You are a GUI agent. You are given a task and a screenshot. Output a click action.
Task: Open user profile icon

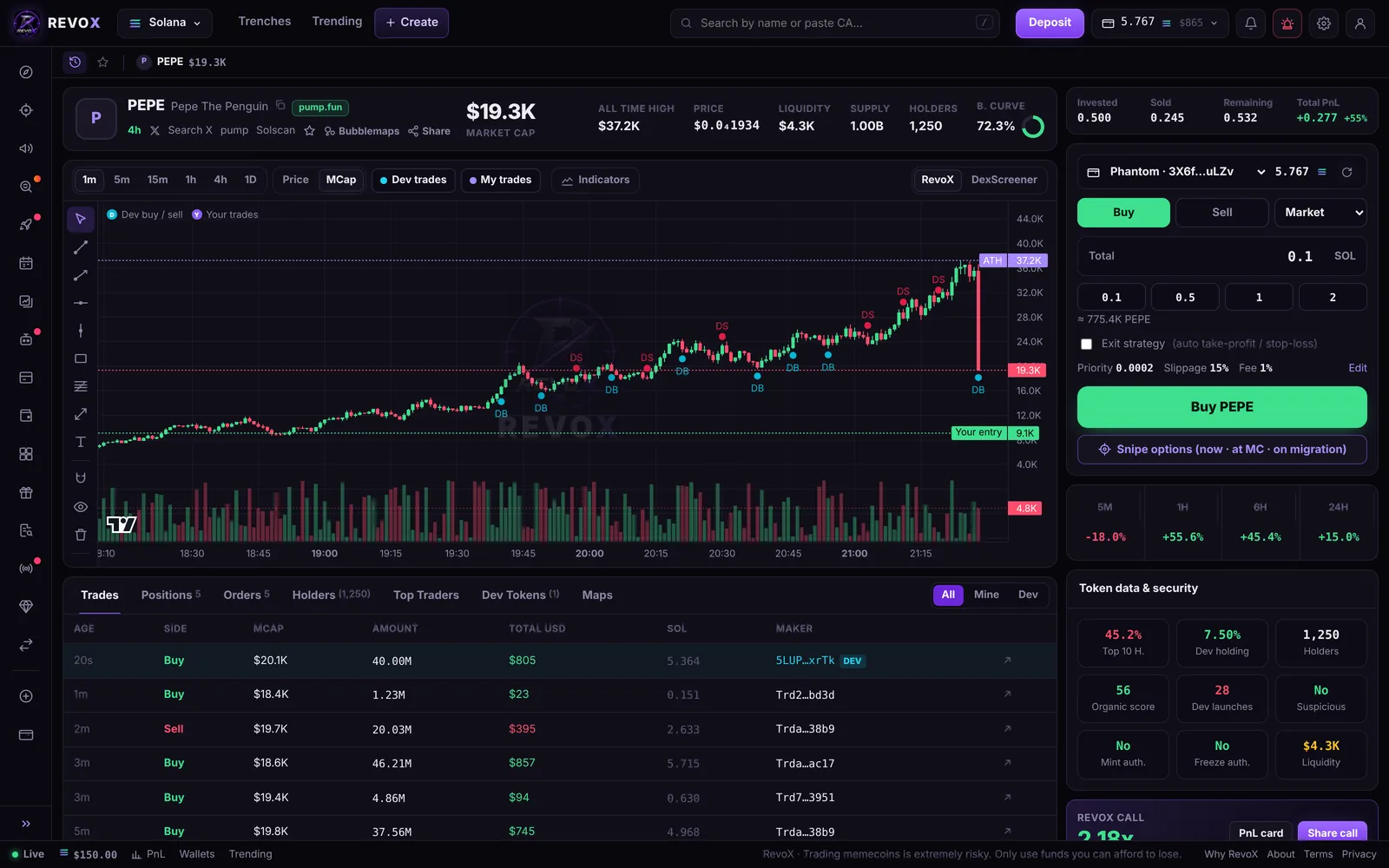click(x=1360, y=23)
